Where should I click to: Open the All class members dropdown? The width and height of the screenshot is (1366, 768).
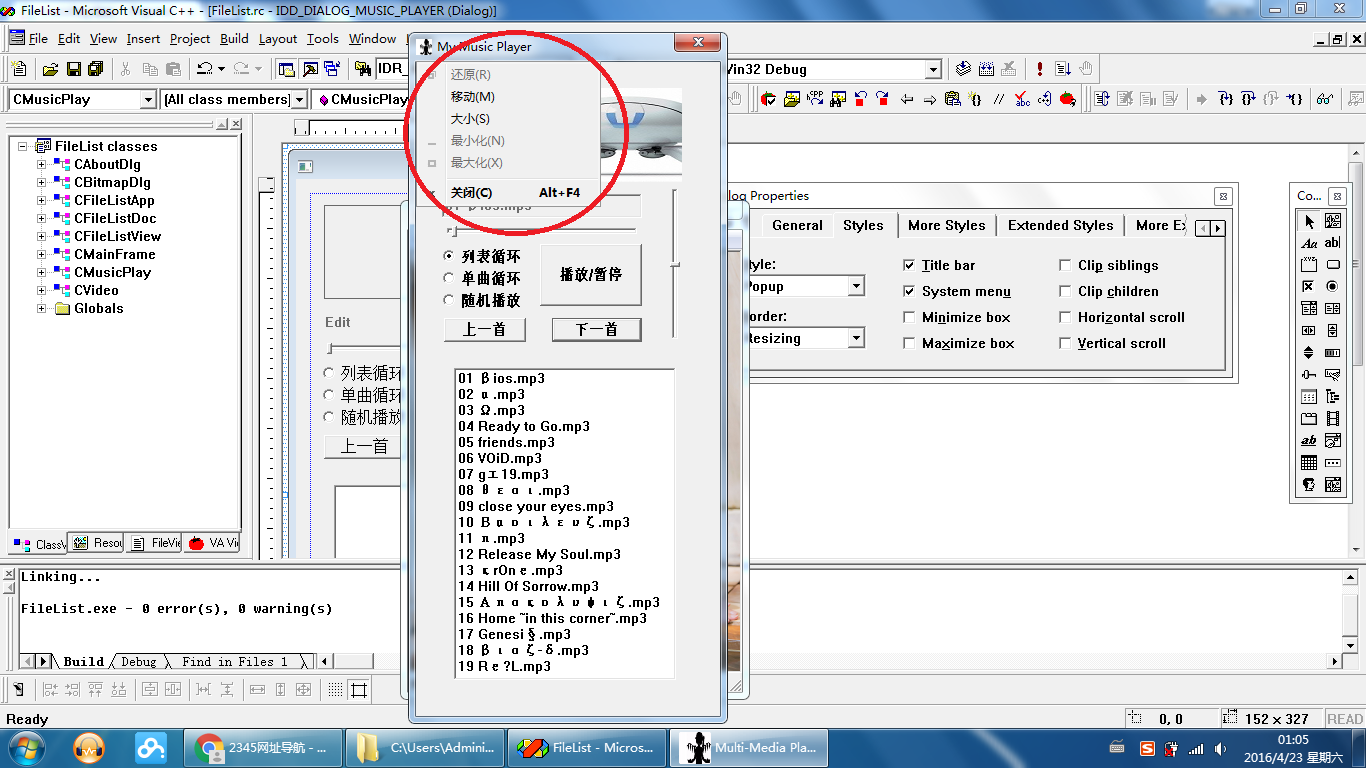point(299,99)
